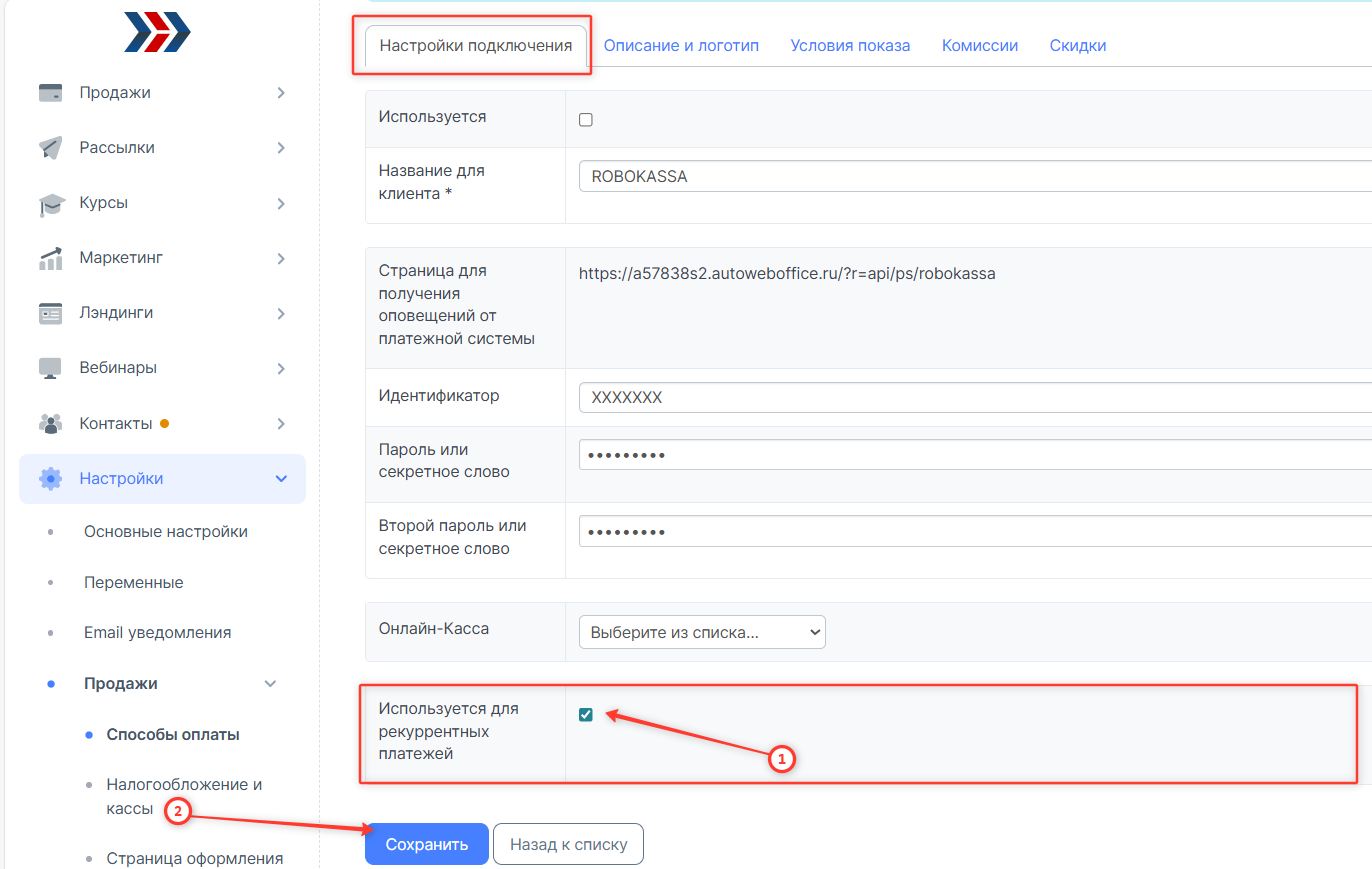Click the paper plane Рассылки icon
The width and height of the screenshot is (1372, 869).
(50, 148)
